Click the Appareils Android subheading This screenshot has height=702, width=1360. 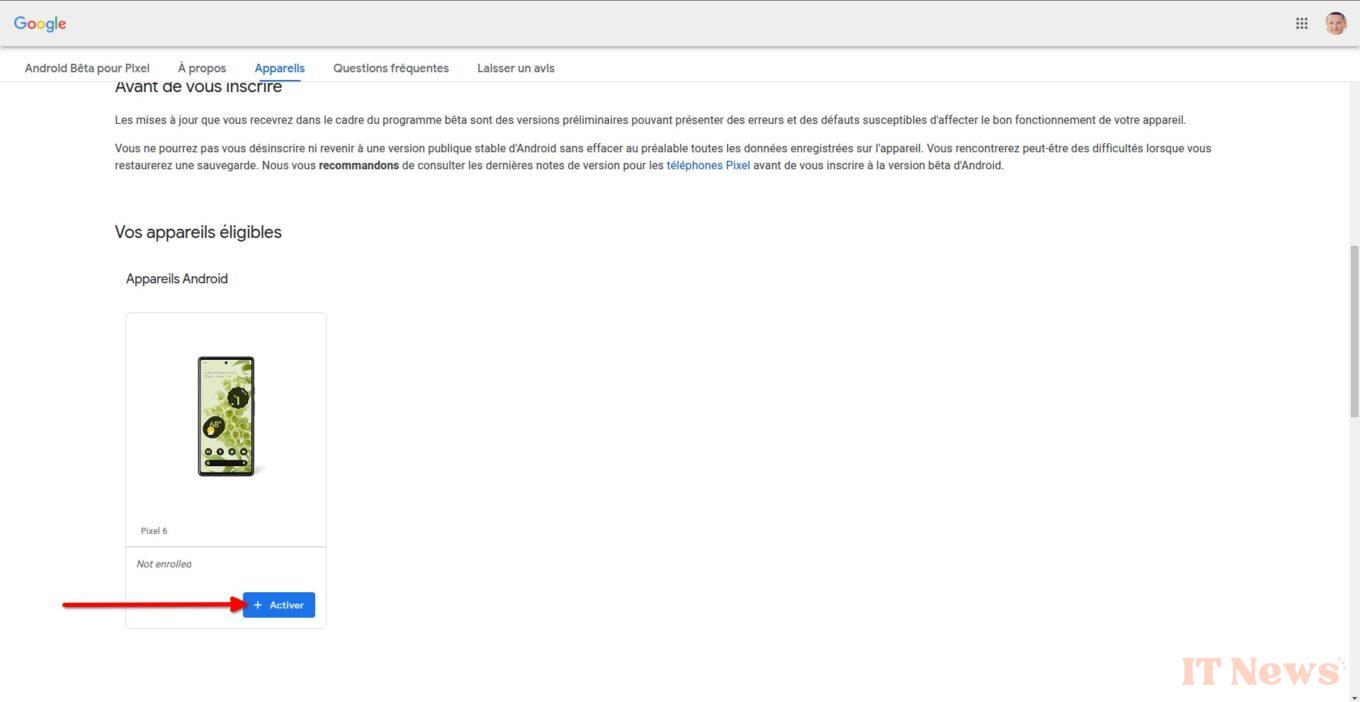tap(177, 279)
